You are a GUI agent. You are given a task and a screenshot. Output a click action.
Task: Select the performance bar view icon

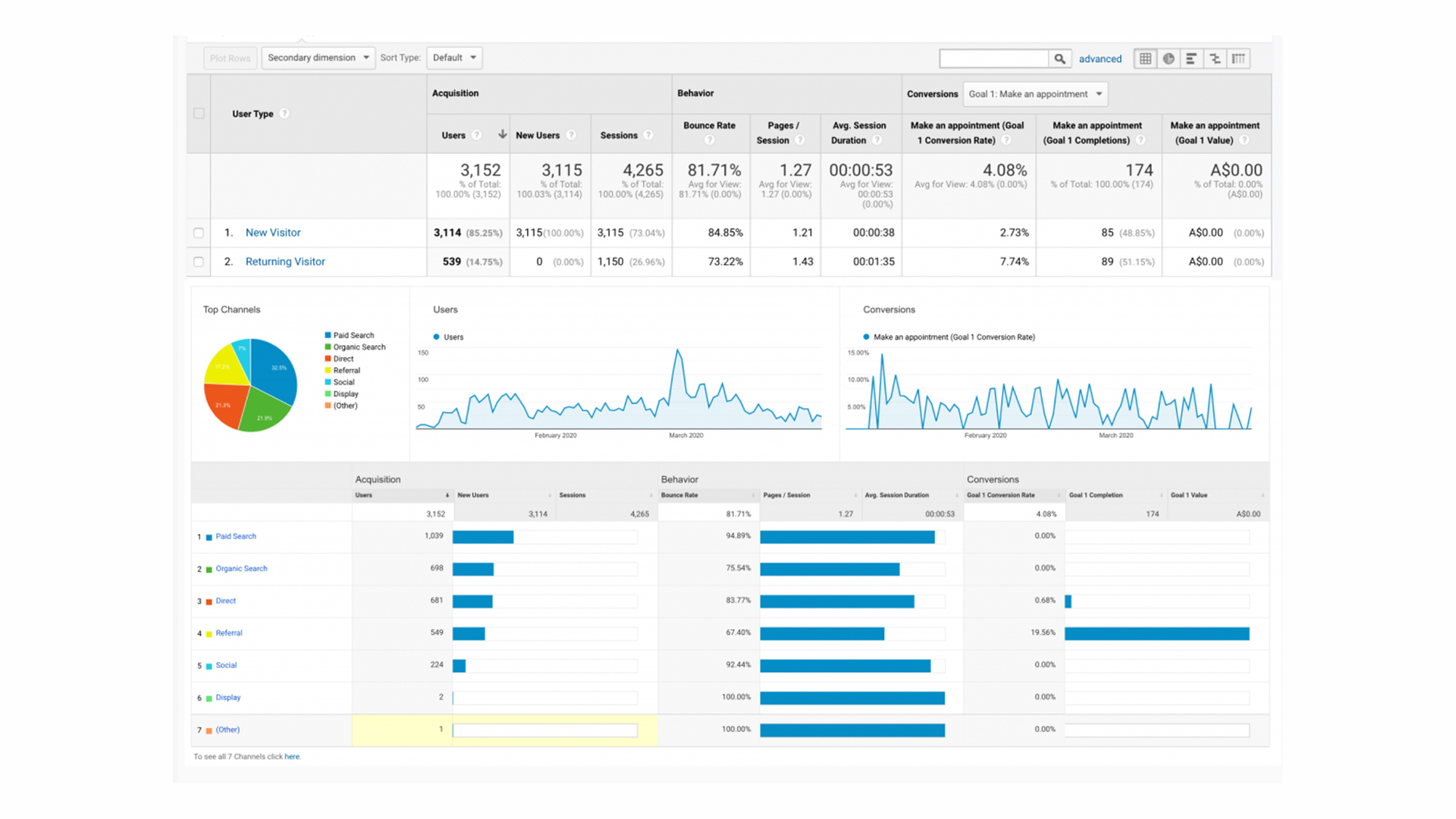pyautogui.click(x=1191, y=58)
